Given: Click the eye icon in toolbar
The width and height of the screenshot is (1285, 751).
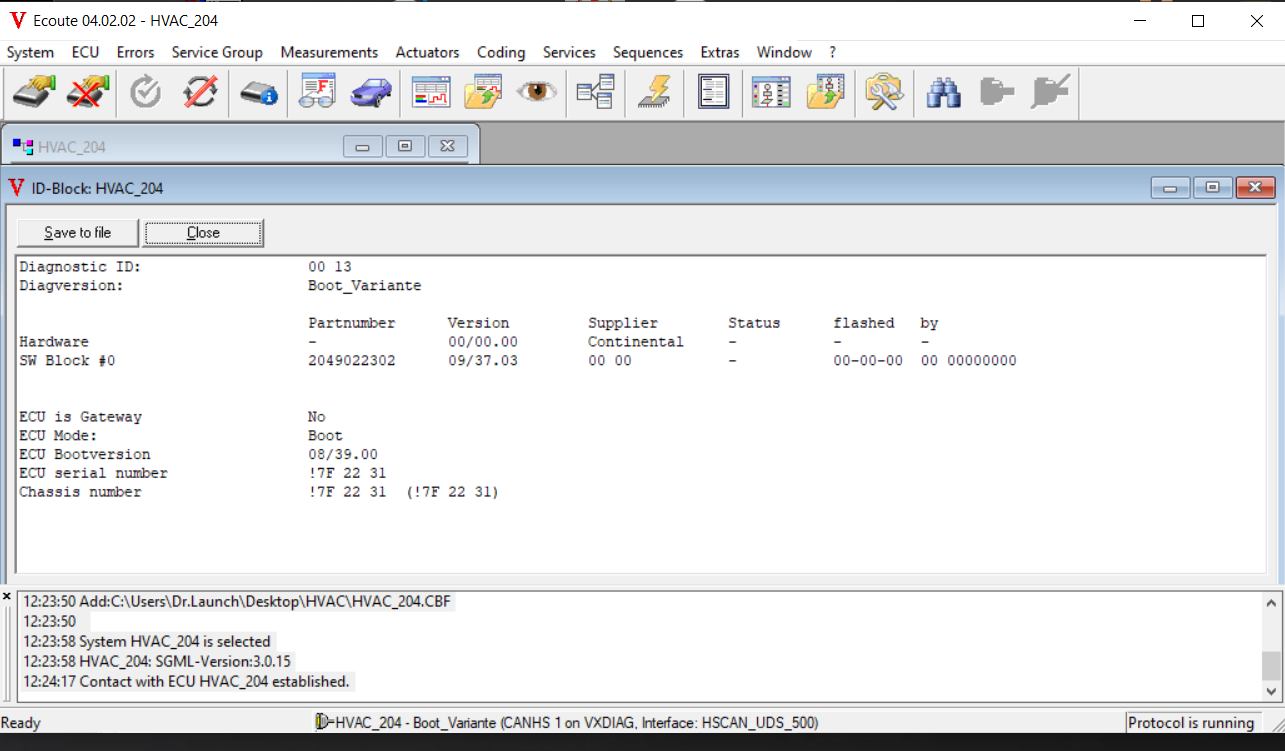Looking at the screenshot, I should pos(537,93).
